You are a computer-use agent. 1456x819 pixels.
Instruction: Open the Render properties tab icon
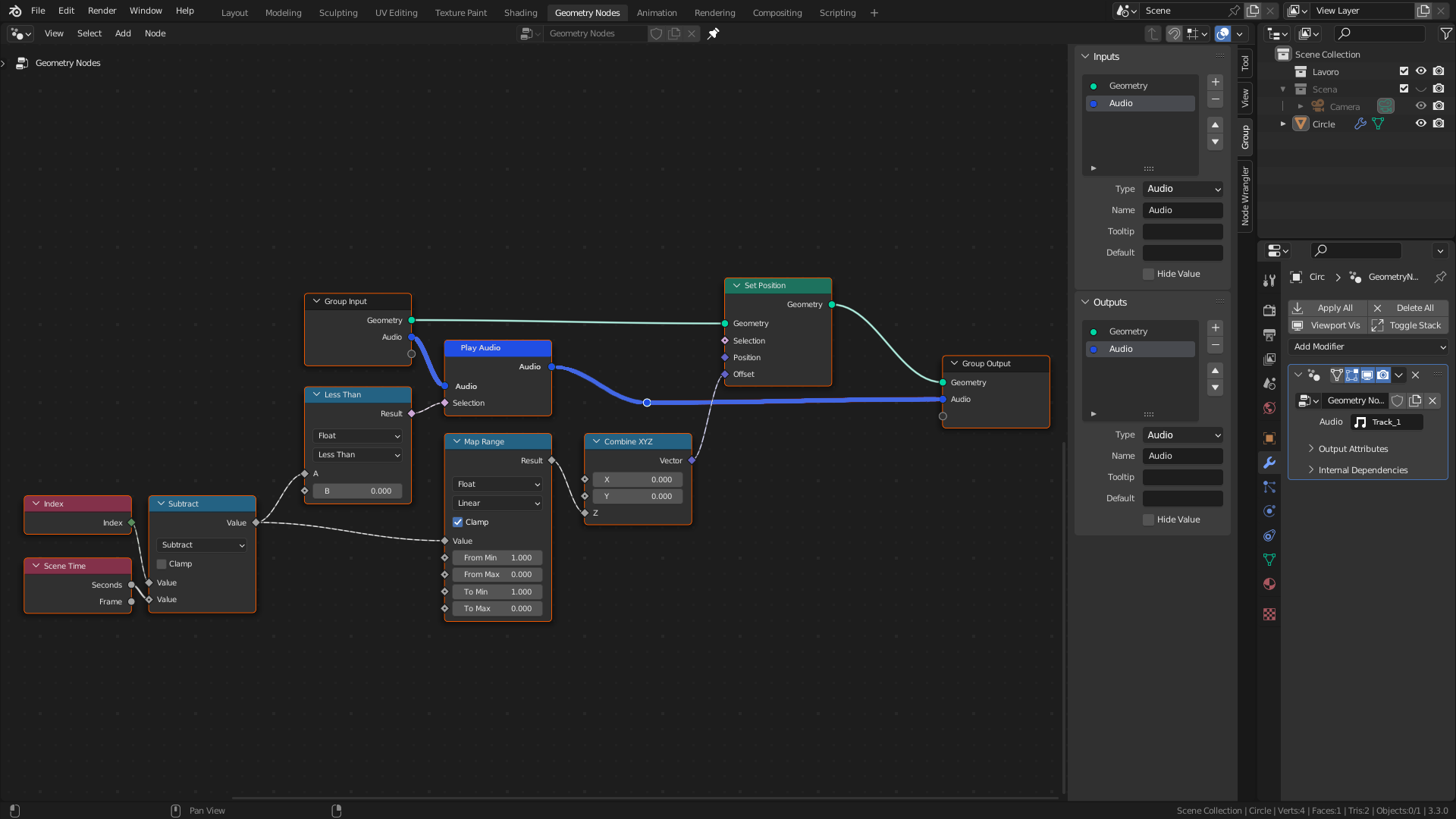point(1269,310)
